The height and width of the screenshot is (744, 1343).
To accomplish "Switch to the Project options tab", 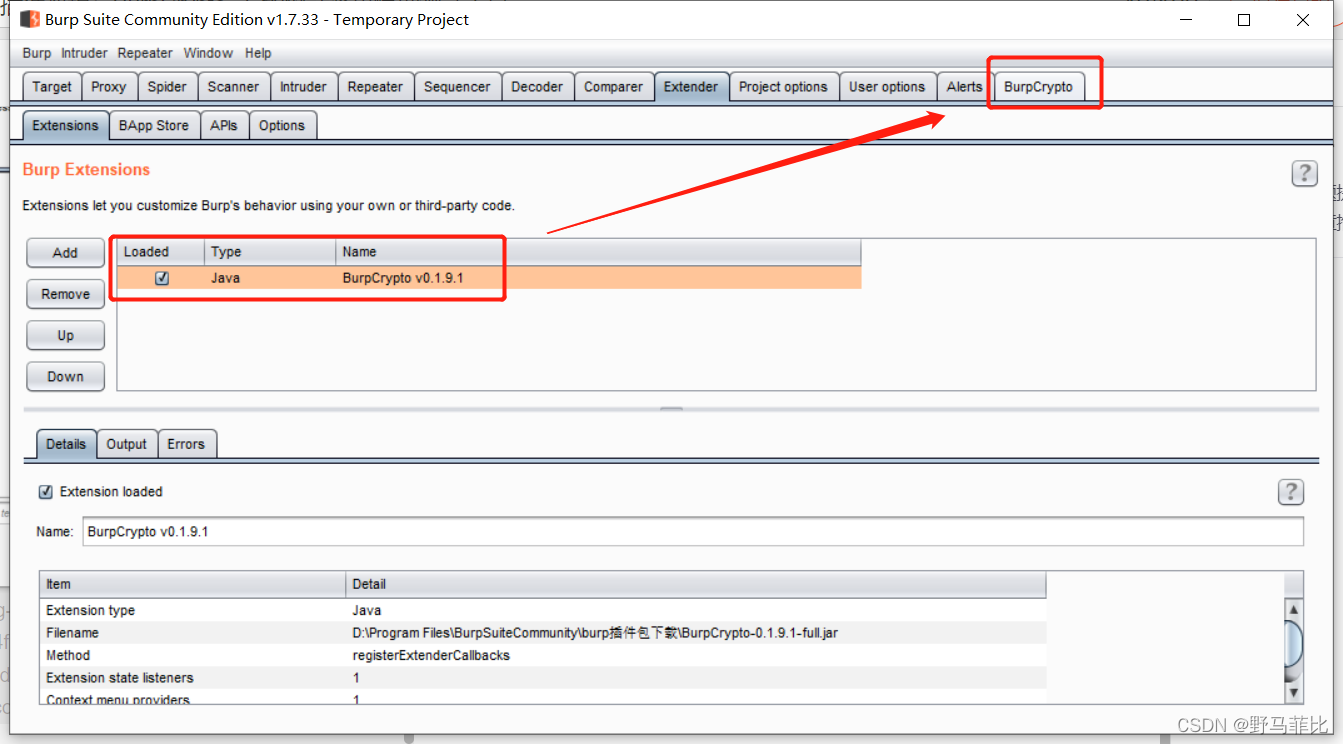I will (x=783, y=87).
